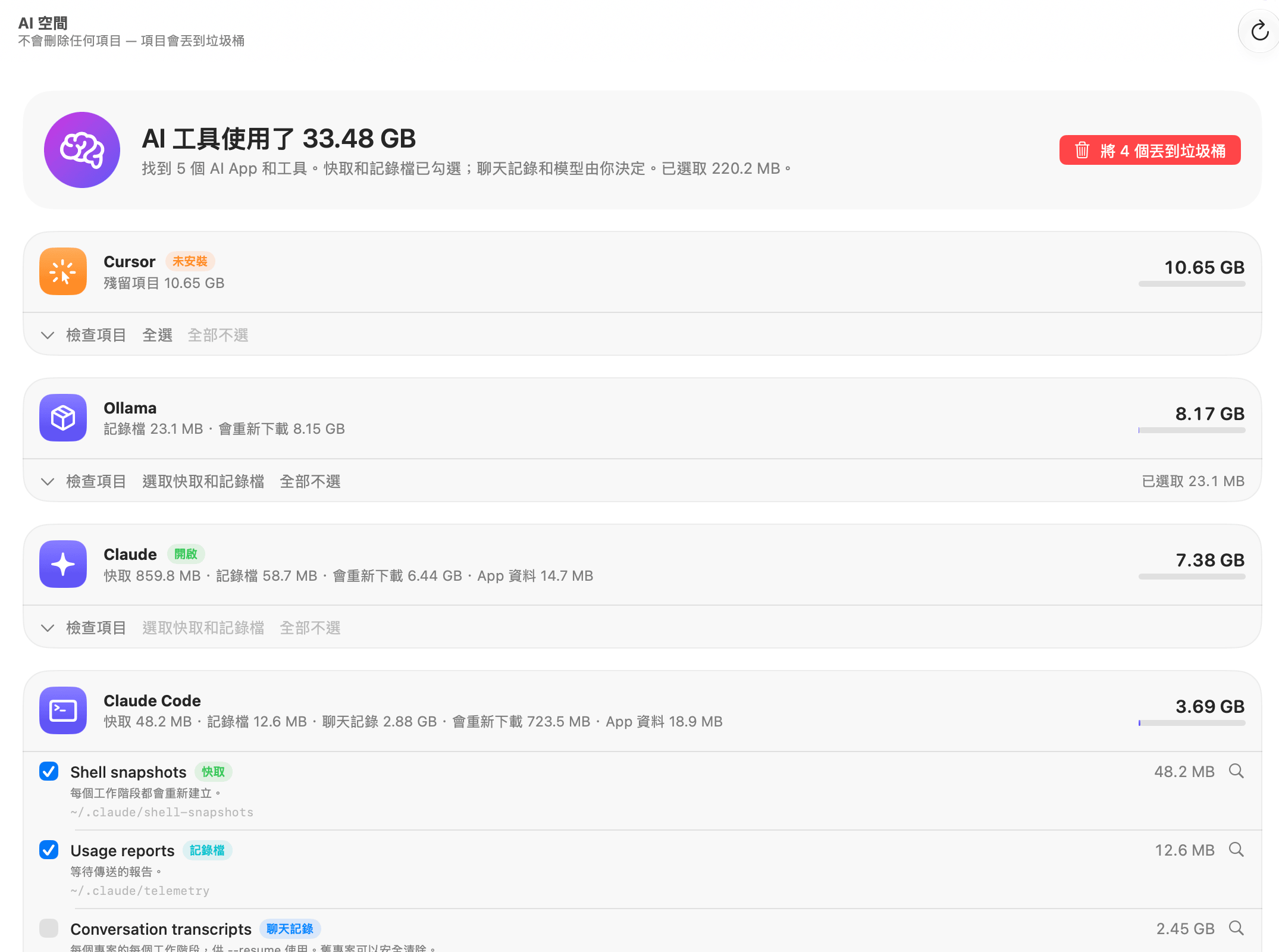Click the 開啟 badge next to Claude
1279x952 pixels.
pos(186,554)
